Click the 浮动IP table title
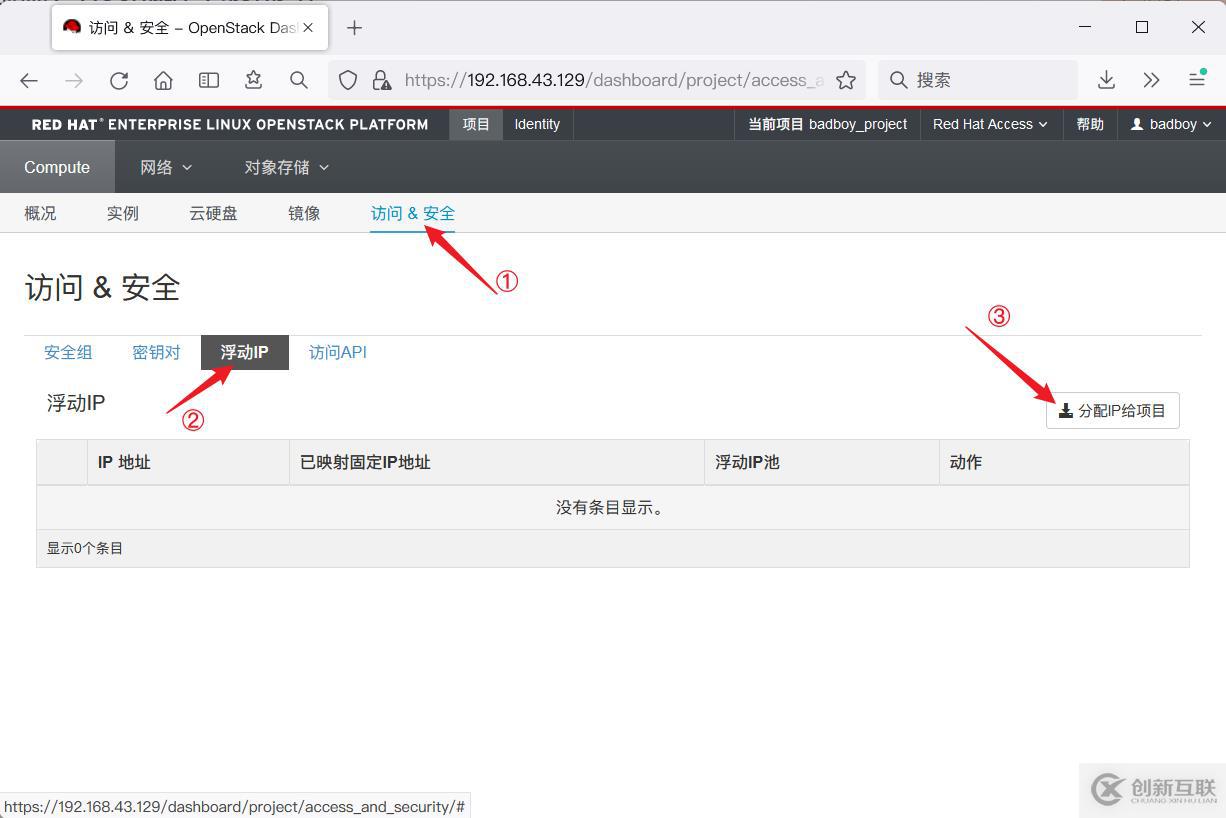 76,403
